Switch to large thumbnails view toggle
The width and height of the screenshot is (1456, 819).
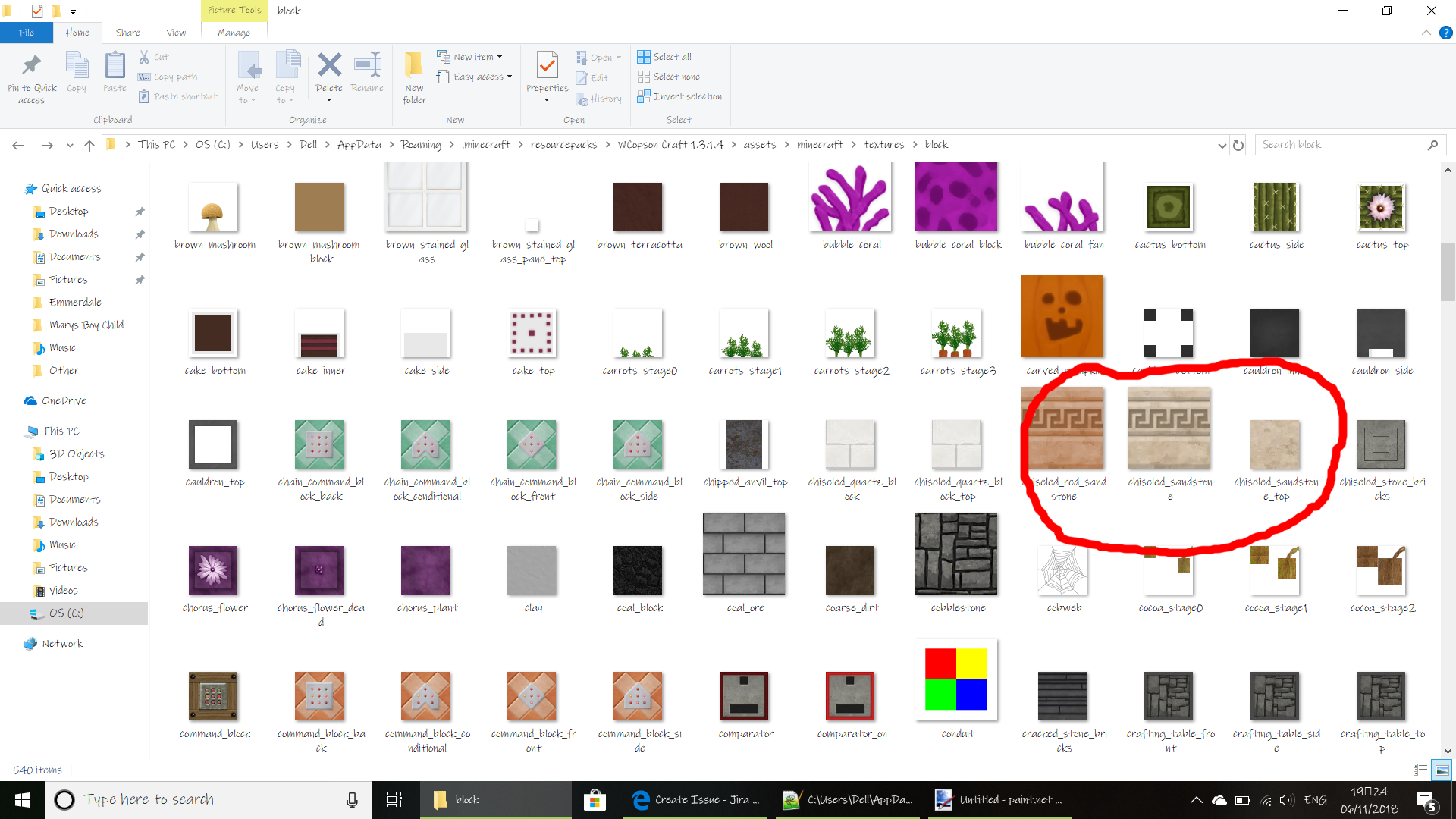[1442, 770]
